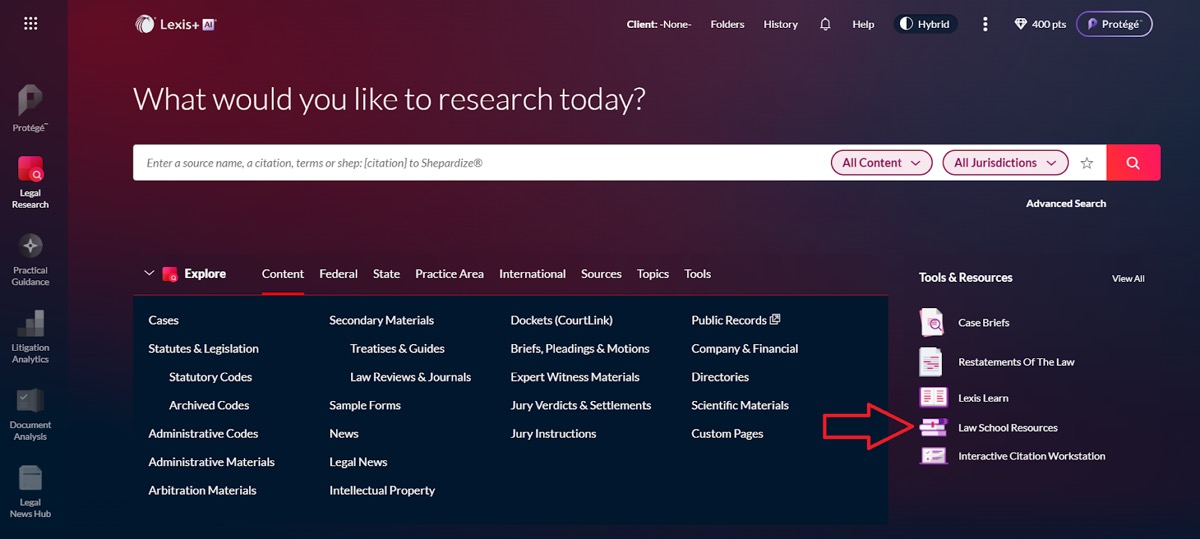This screenshot has height=539, width=1200.
Task: Open the Legal News content link
Action: [x=358, y=462]
